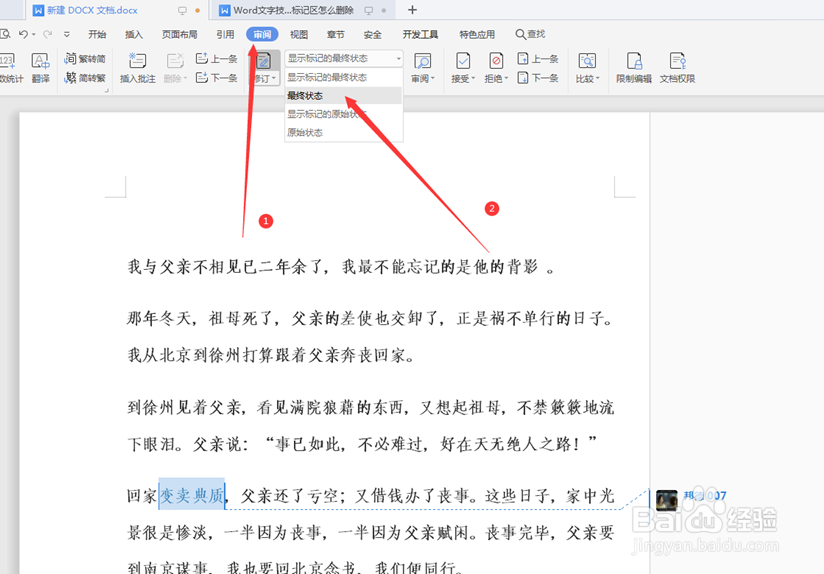Click the 插入批注 insert comment icon
Screen dimensions: 824x574
coord(137,61)
